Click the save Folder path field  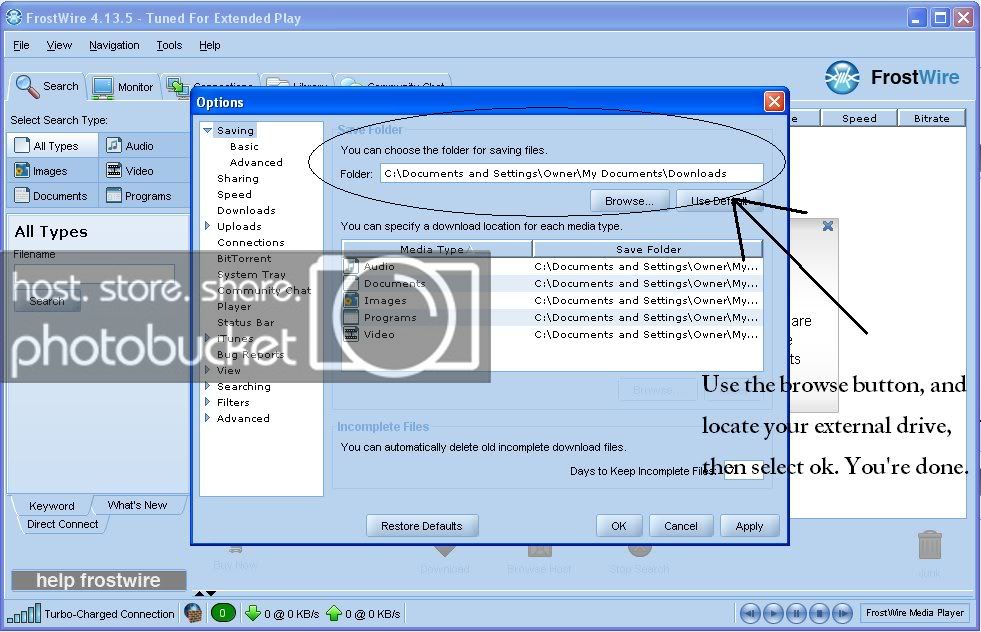[571, 173]
